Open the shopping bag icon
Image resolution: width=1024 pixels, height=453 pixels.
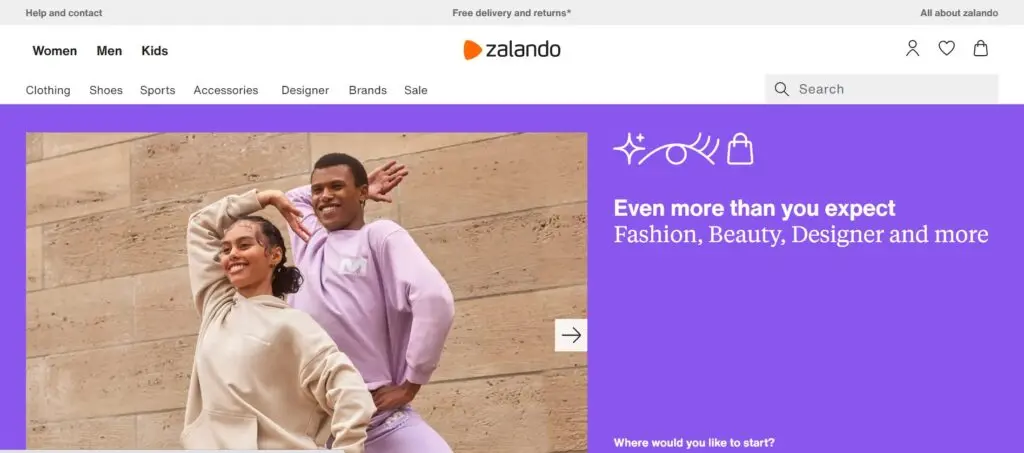coord(980,48)
